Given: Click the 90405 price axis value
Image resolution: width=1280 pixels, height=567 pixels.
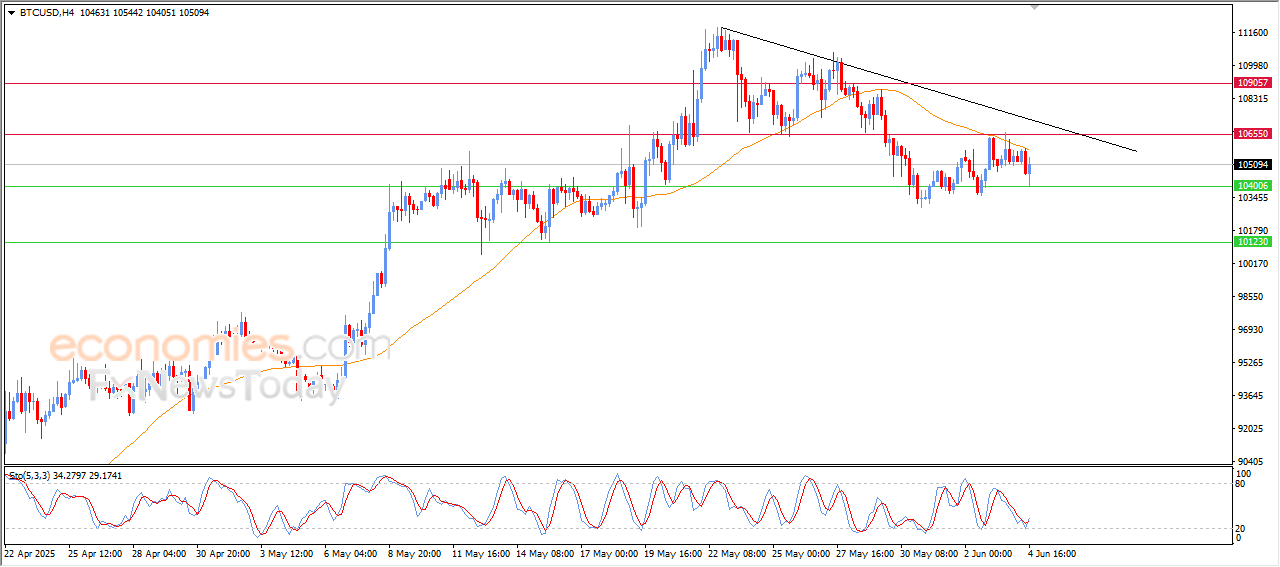Looking at the screenshot, I should [1251, 461].
